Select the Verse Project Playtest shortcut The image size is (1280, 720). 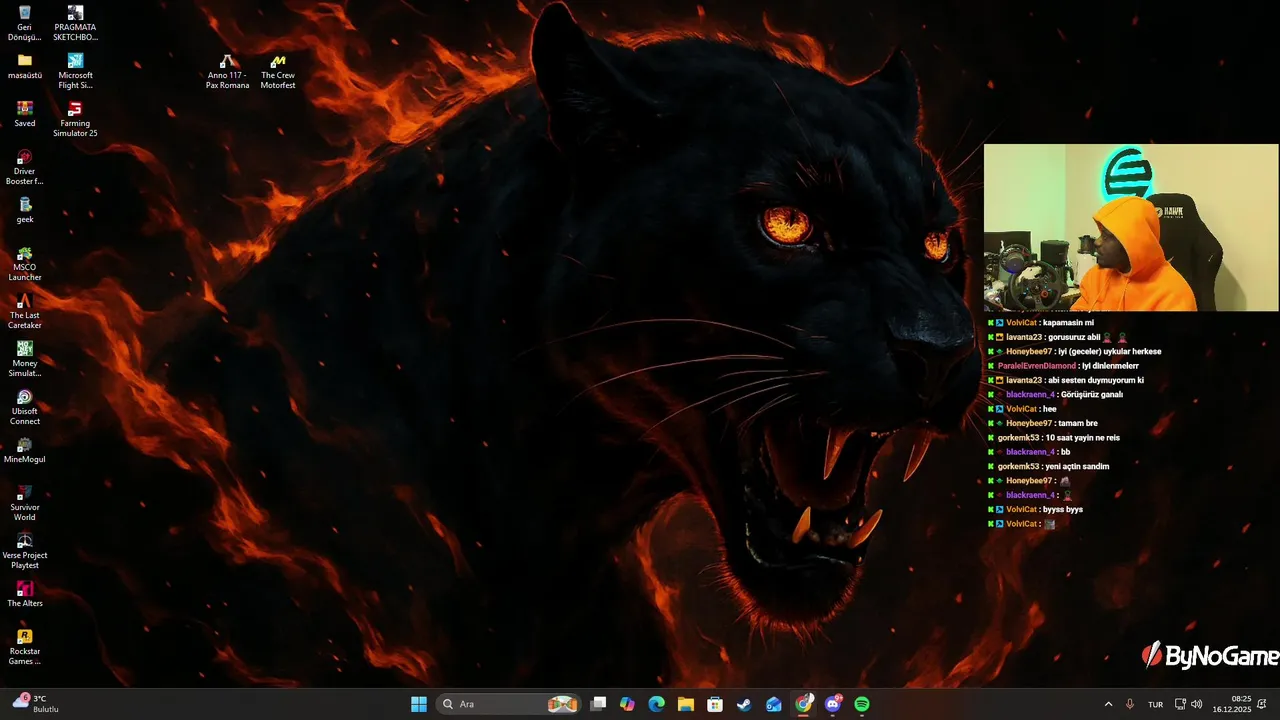click(x=25, y=551)
